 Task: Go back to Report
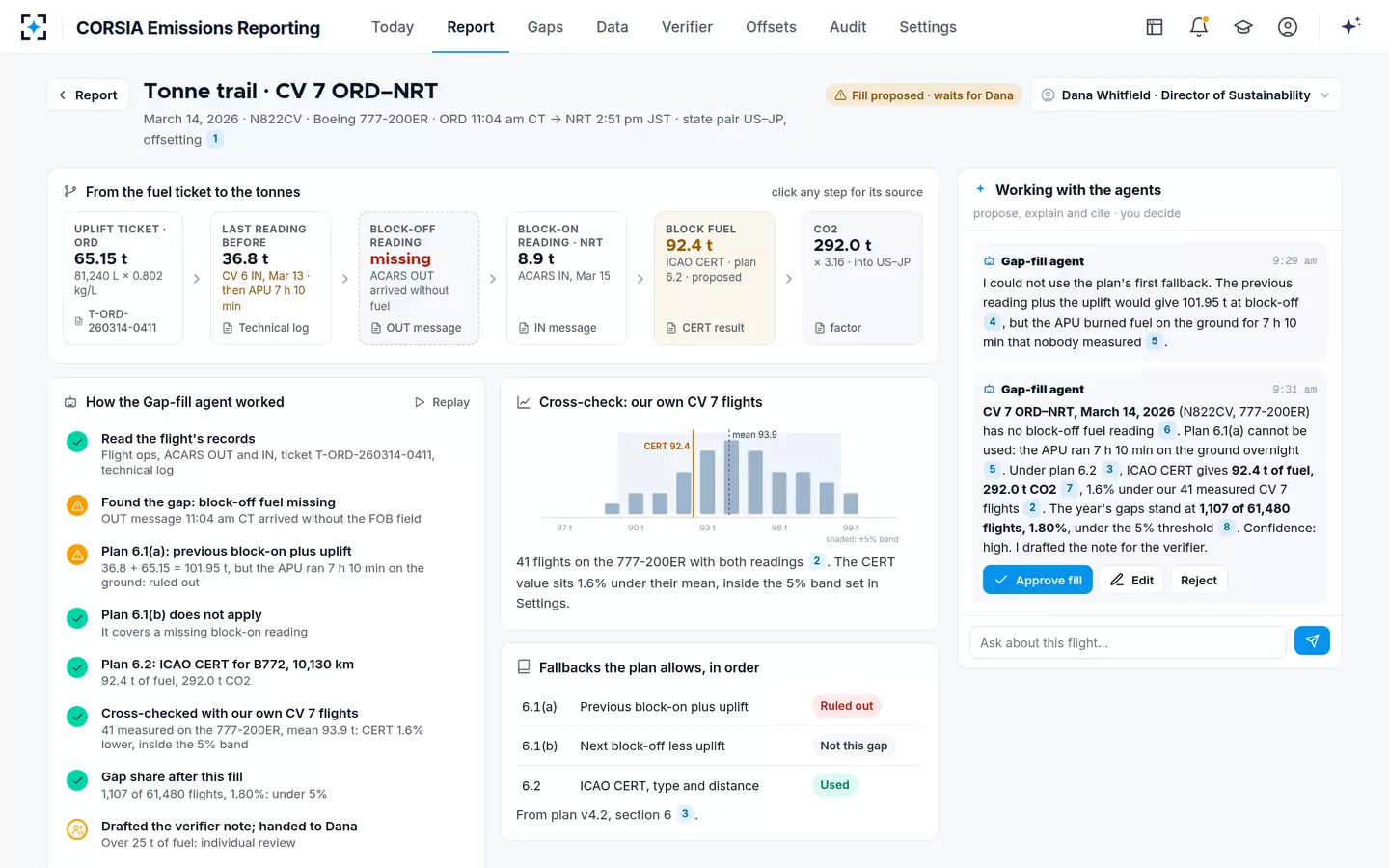88,95
